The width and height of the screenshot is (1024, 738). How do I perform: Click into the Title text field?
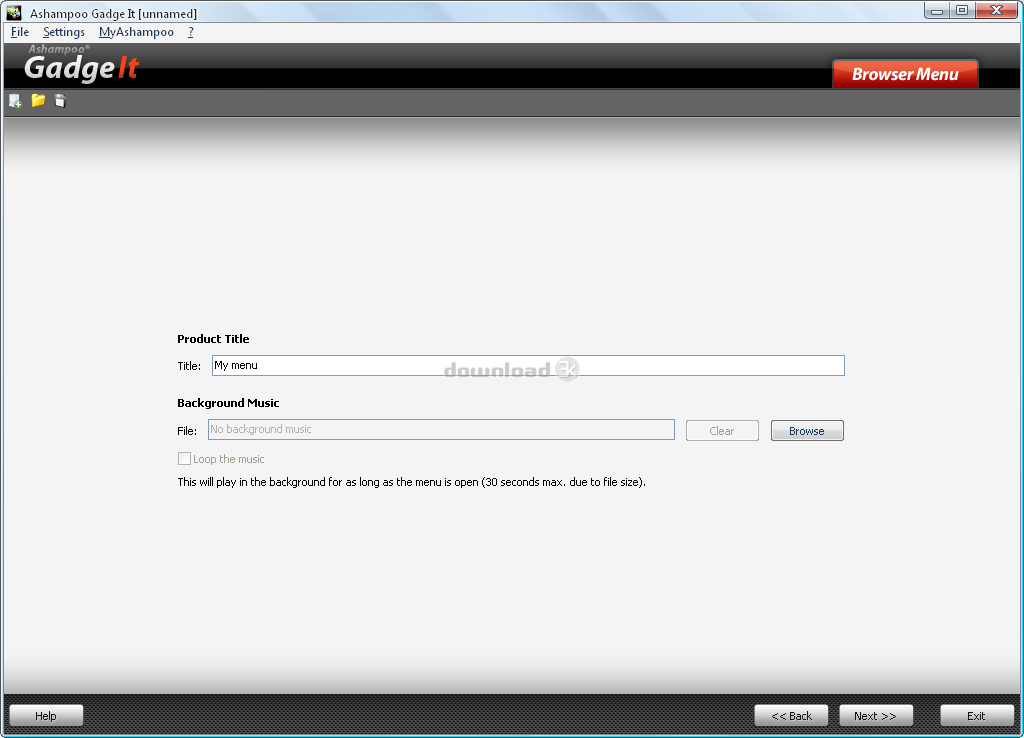coord(528,366)
